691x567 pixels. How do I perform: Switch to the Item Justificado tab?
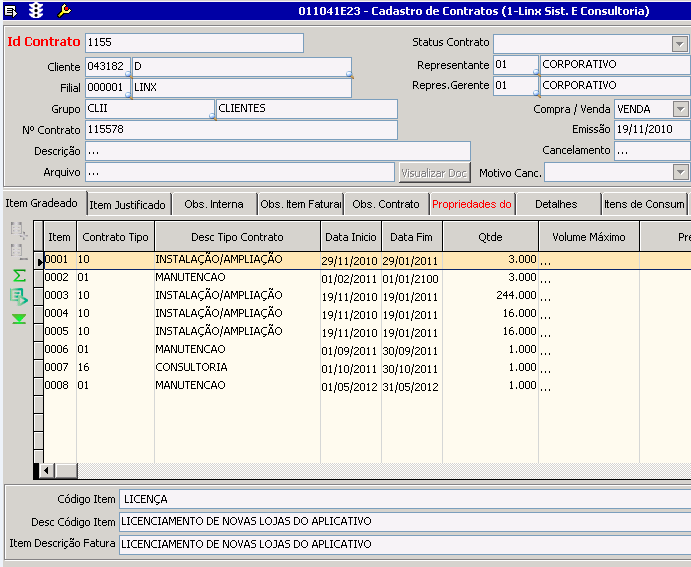[x=127, y=205]
